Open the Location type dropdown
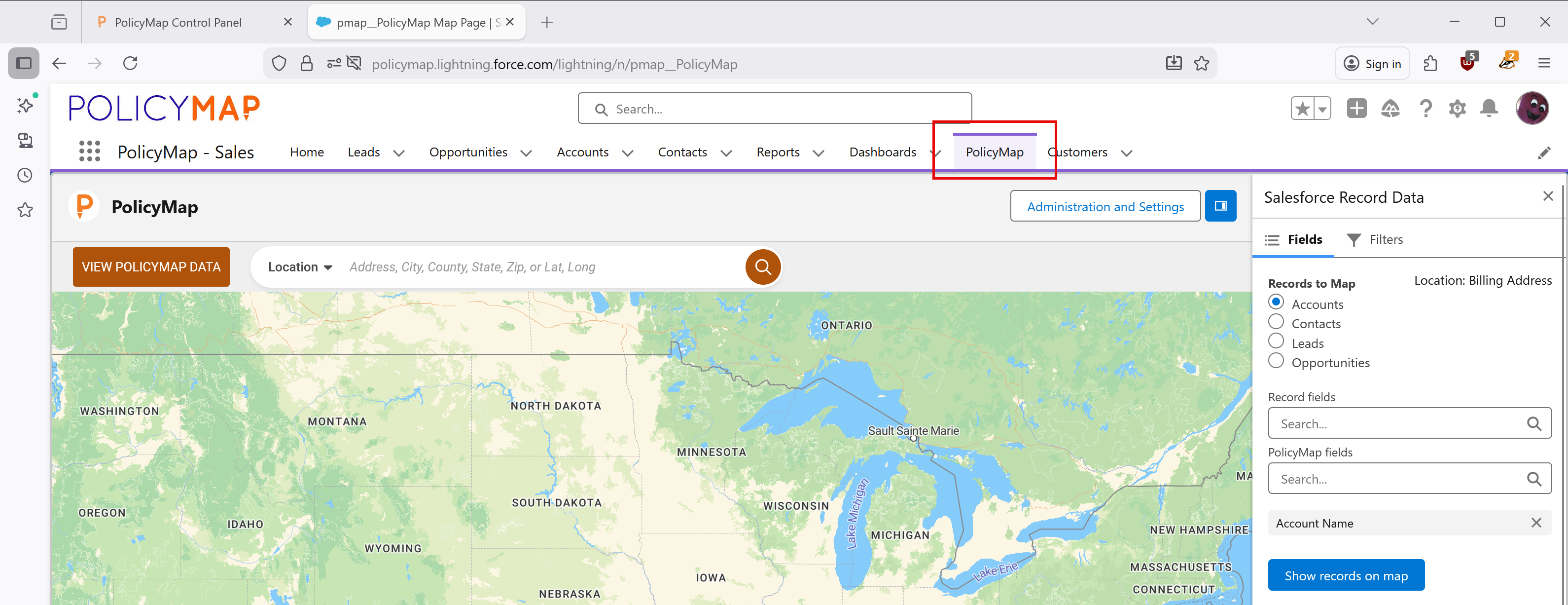 tap(299, 267)
